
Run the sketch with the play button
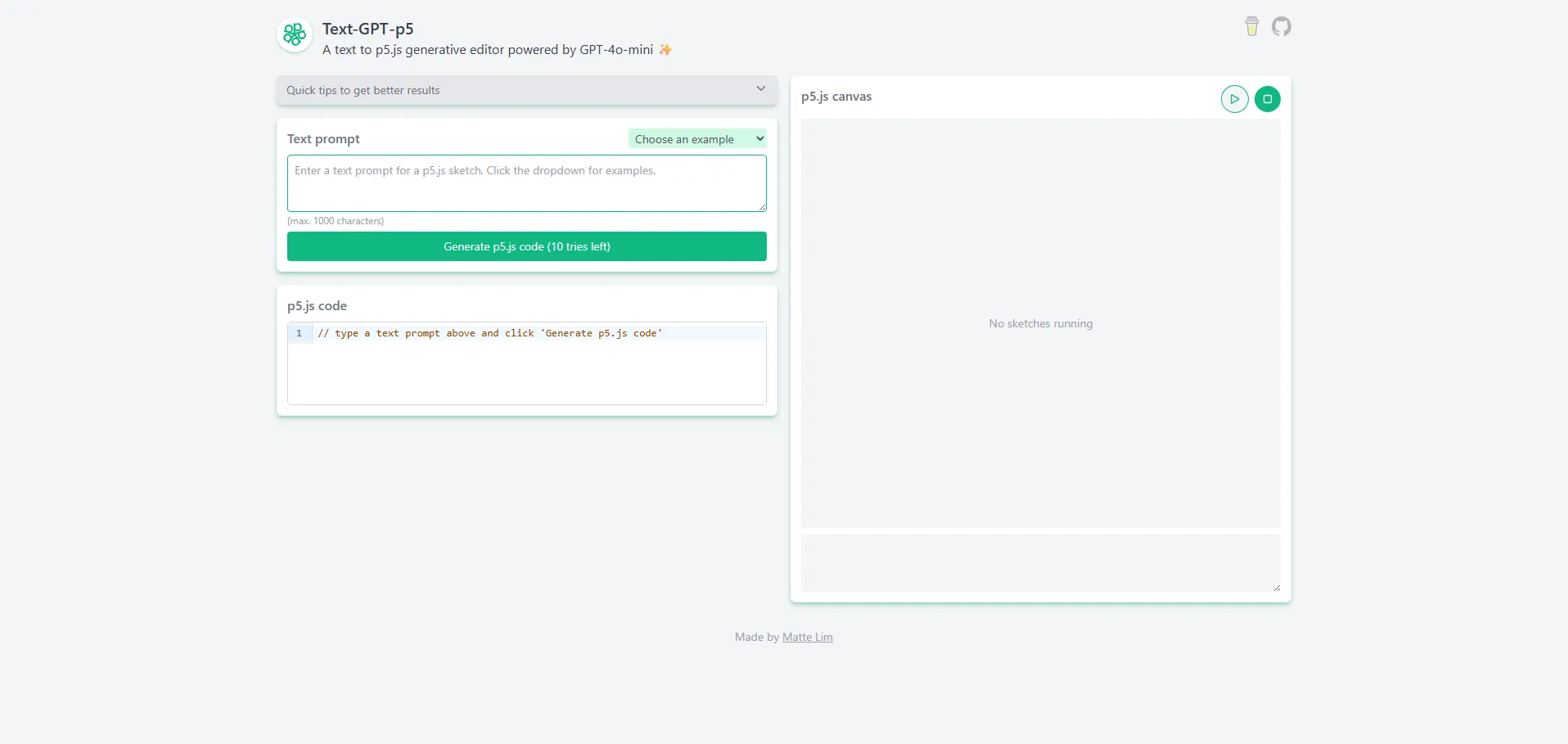(x=1234, y=99)
